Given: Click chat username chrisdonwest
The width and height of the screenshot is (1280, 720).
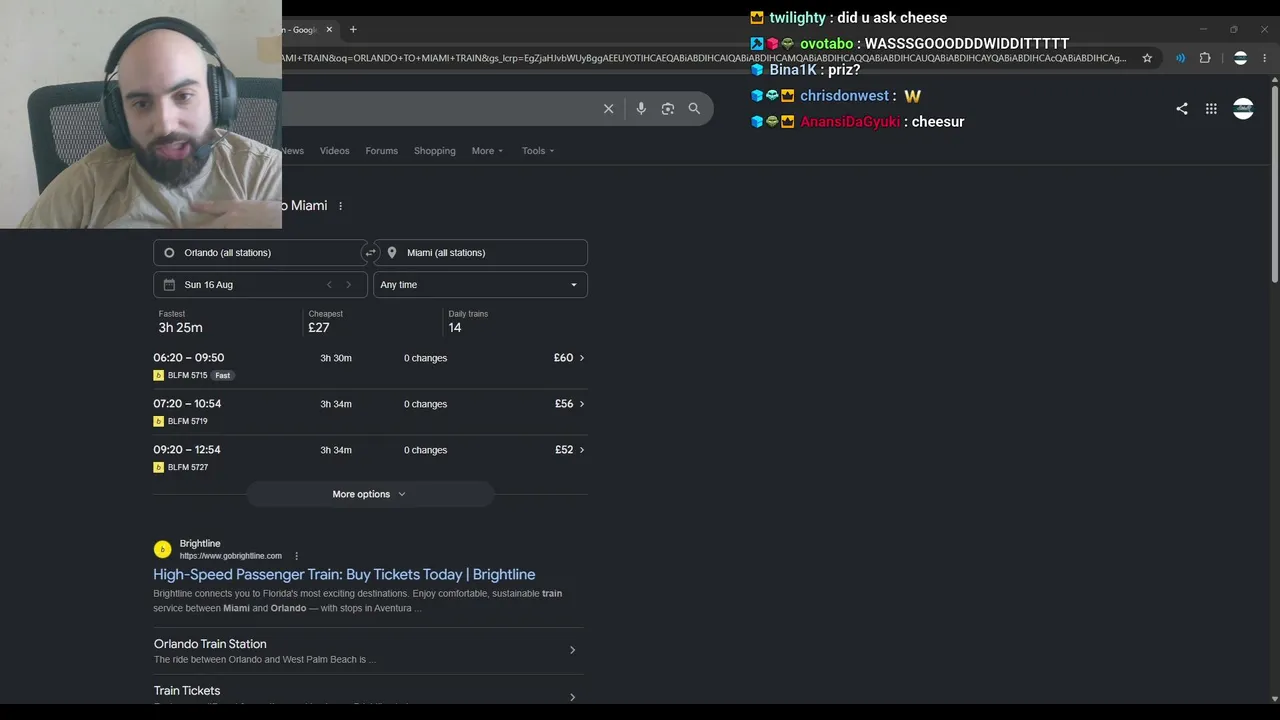Looking at the screenshot, I should (845, 96).
